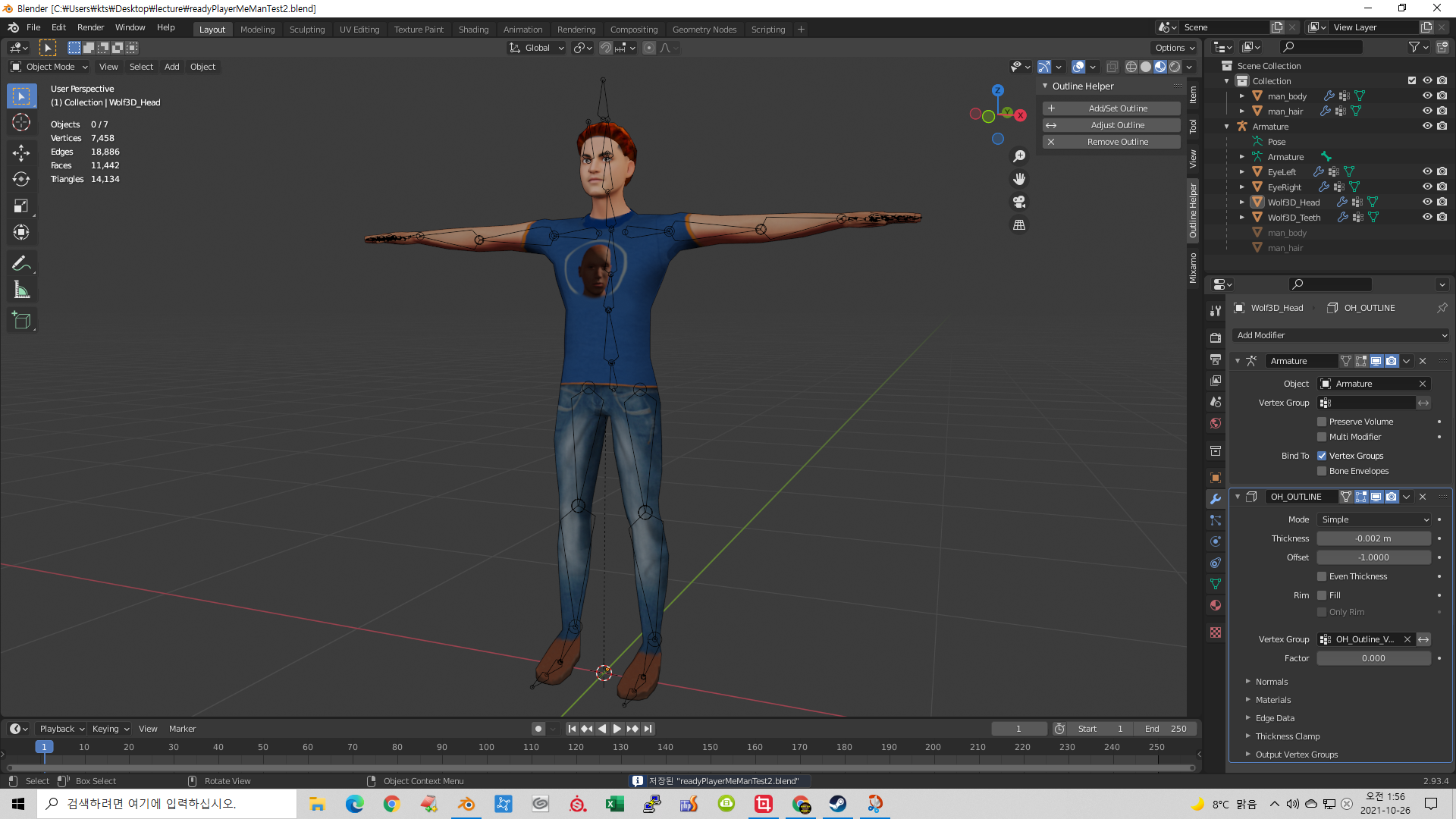This screenshot has height=819, width=1456.
Task: Enable Preserve Volume checkbox
Action: (1322, 422)
